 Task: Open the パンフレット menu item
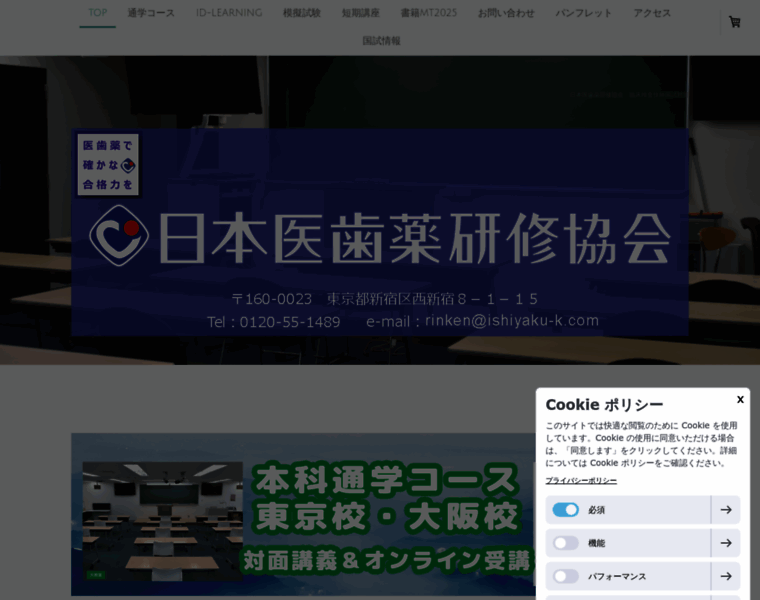pos(584,13)
